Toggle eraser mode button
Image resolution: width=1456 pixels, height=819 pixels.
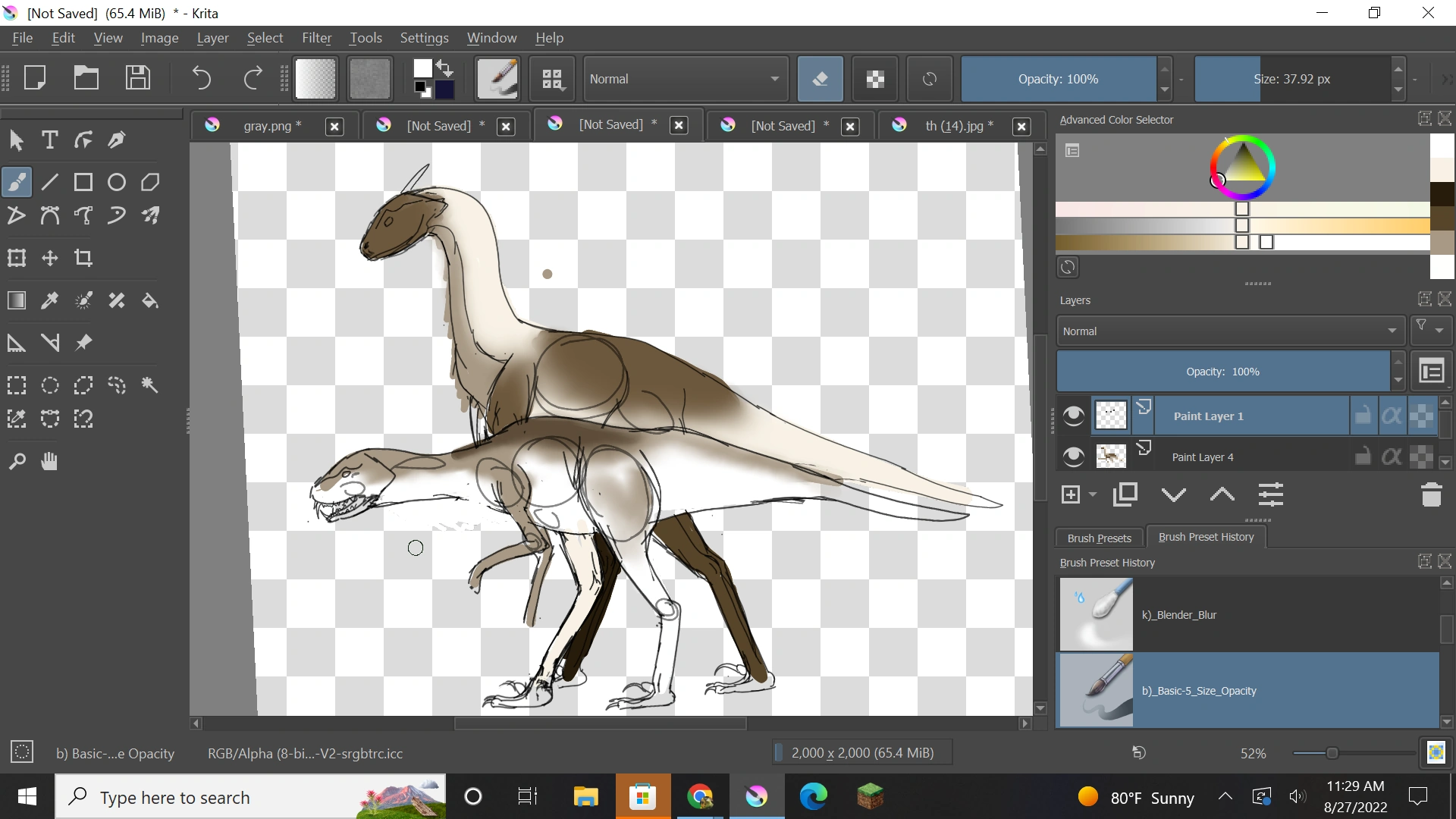[820, 79]
